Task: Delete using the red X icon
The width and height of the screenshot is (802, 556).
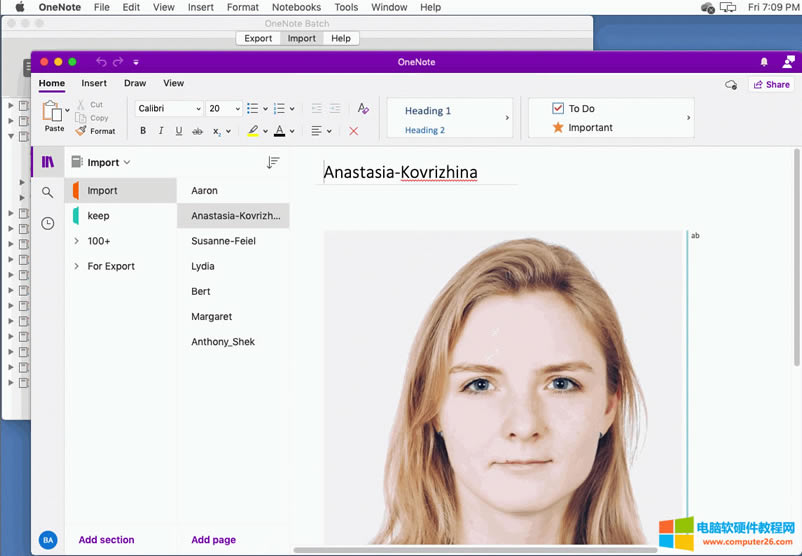Action: [353, 131]
